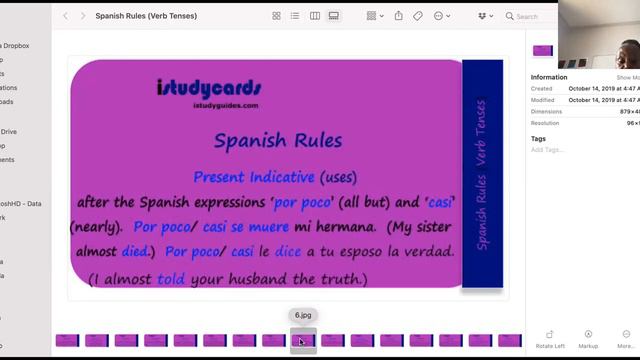Click the Dimensions label
640x360 pixels.
coord(546,111)
